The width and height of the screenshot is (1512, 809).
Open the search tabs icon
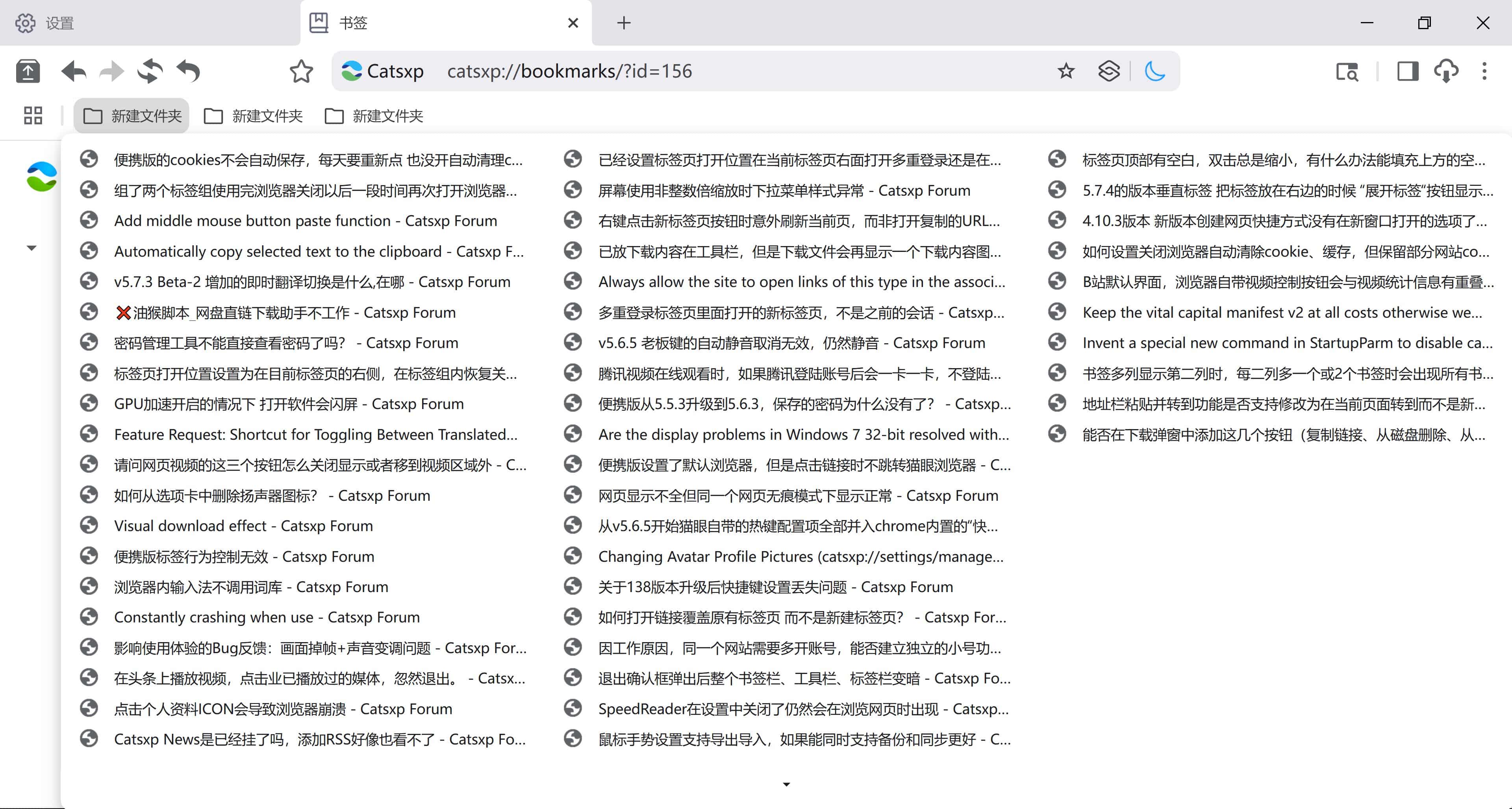1347,72
